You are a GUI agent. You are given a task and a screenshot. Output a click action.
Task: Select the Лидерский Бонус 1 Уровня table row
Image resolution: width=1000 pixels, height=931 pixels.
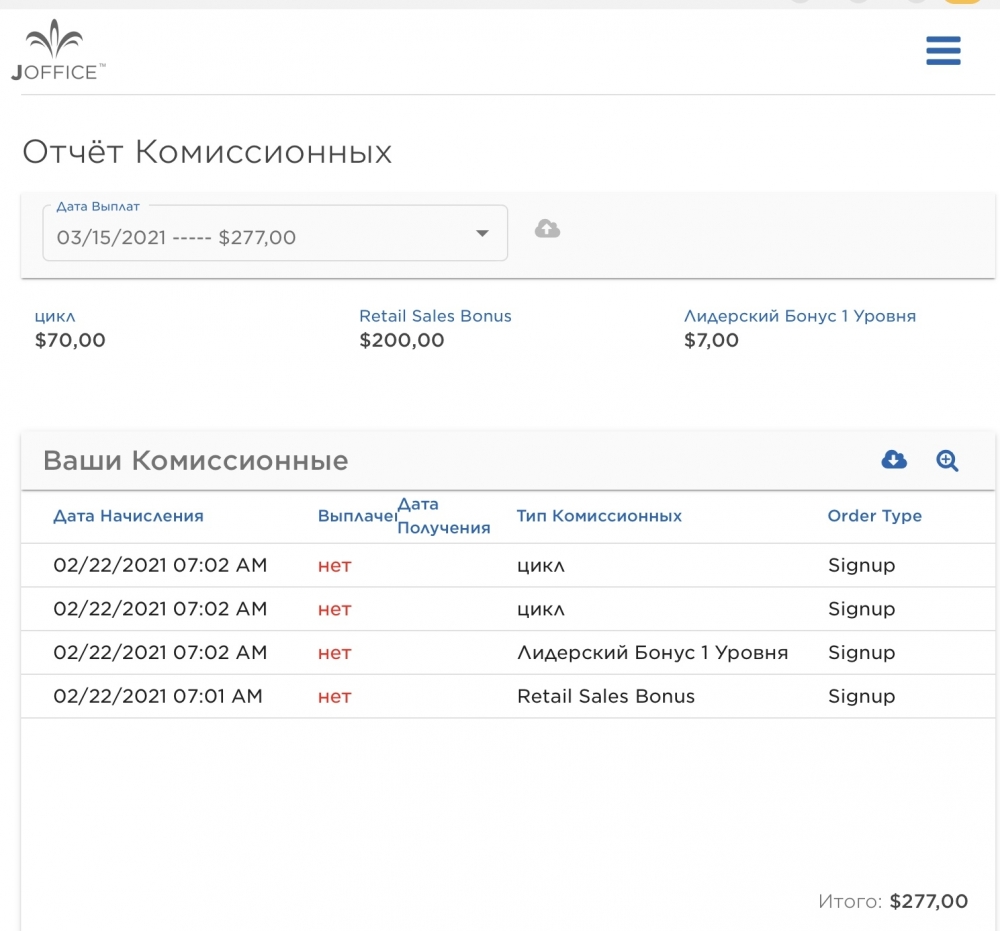[508, 653]
